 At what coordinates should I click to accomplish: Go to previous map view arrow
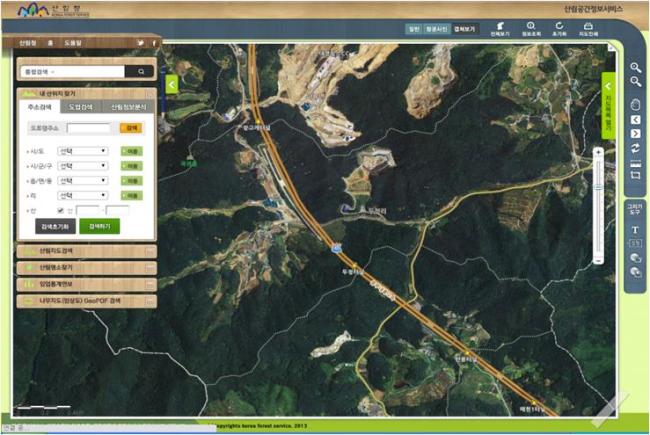click(x=635, y=120)
